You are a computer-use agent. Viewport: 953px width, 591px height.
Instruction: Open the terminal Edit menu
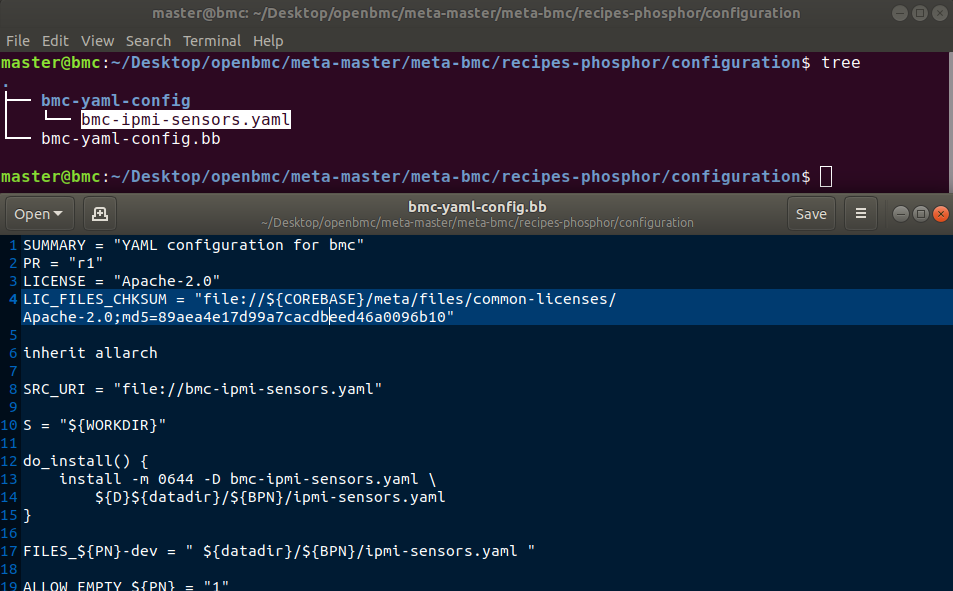tap(55, 40)
